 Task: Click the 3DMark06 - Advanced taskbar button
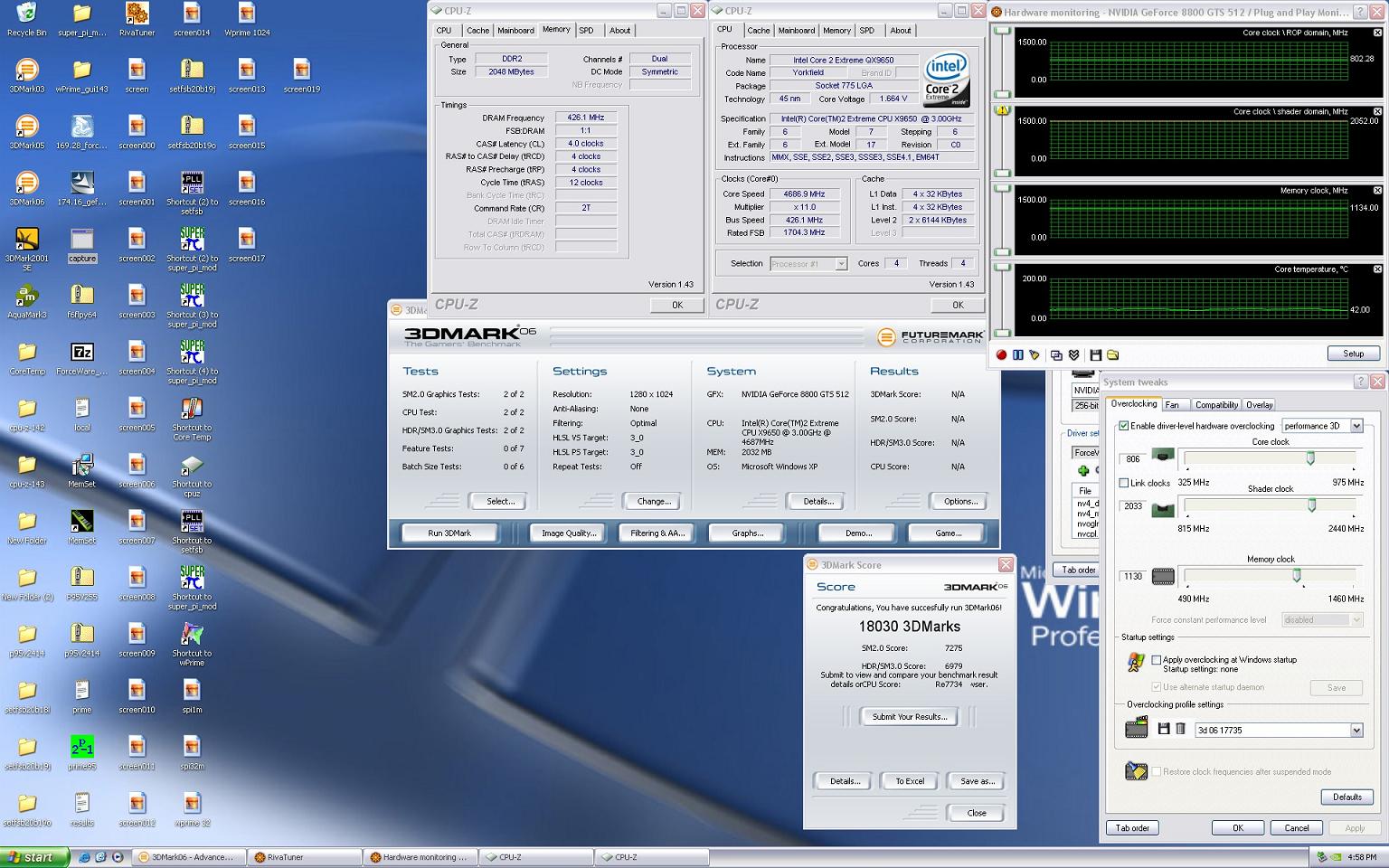(187, 857)
